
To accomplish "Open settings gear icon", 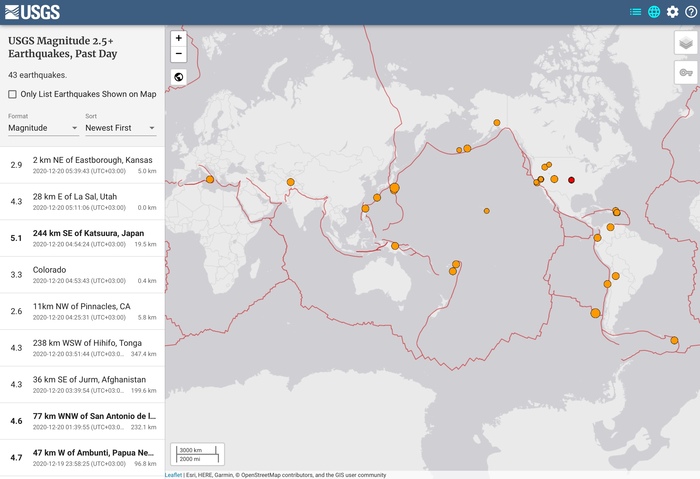I will pos(672,12).
